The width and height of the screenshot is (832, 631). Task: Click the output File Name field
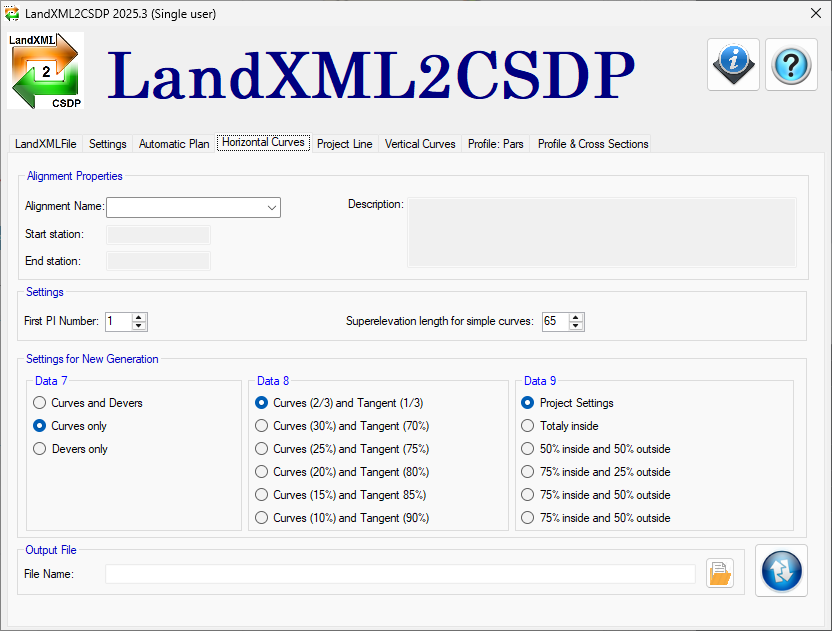click(x=400, y=574)
